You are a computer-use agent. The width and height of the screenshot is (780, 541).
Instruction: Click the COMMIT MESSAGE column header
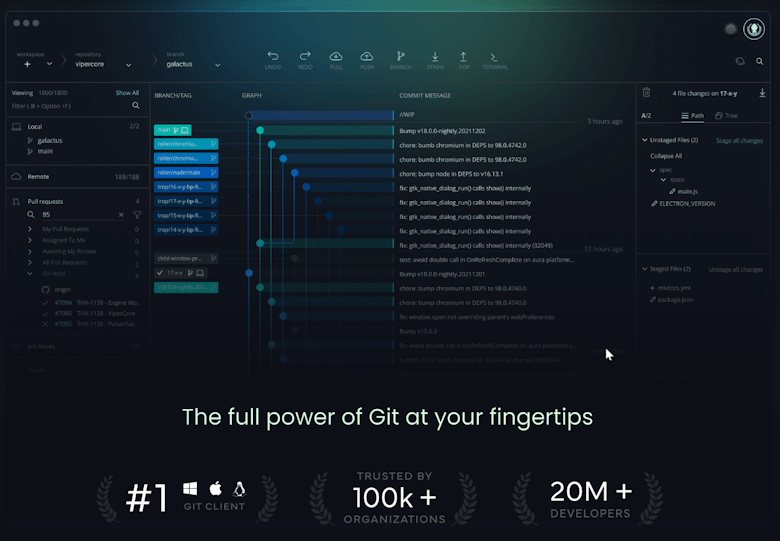(x=425, y=95)
